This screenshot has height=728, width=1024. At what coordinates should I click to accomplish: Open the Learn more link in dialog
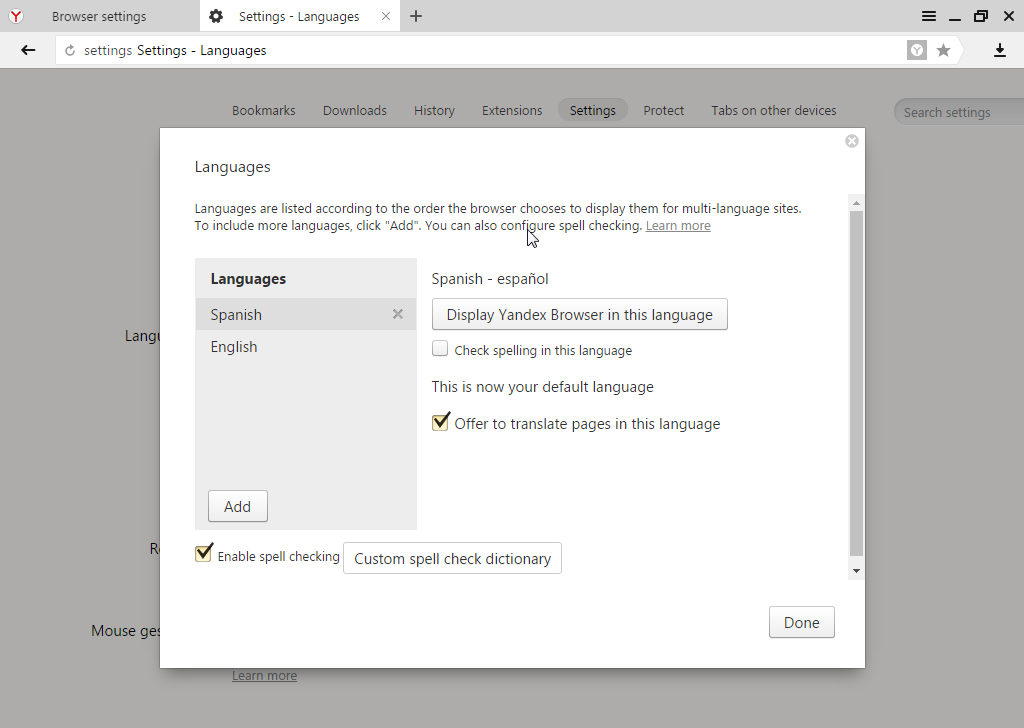[678, 226]
